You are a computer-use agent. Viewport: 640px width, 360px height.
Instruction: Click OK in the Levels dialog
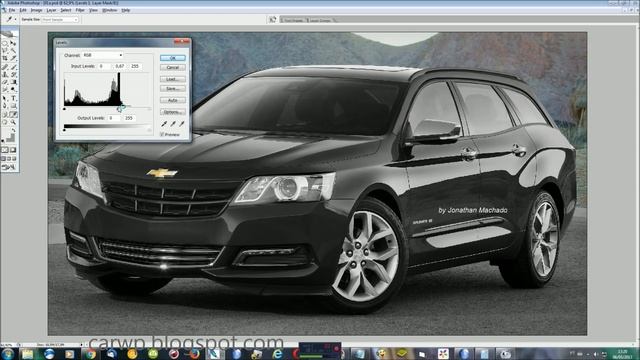(x=173, y=58)
